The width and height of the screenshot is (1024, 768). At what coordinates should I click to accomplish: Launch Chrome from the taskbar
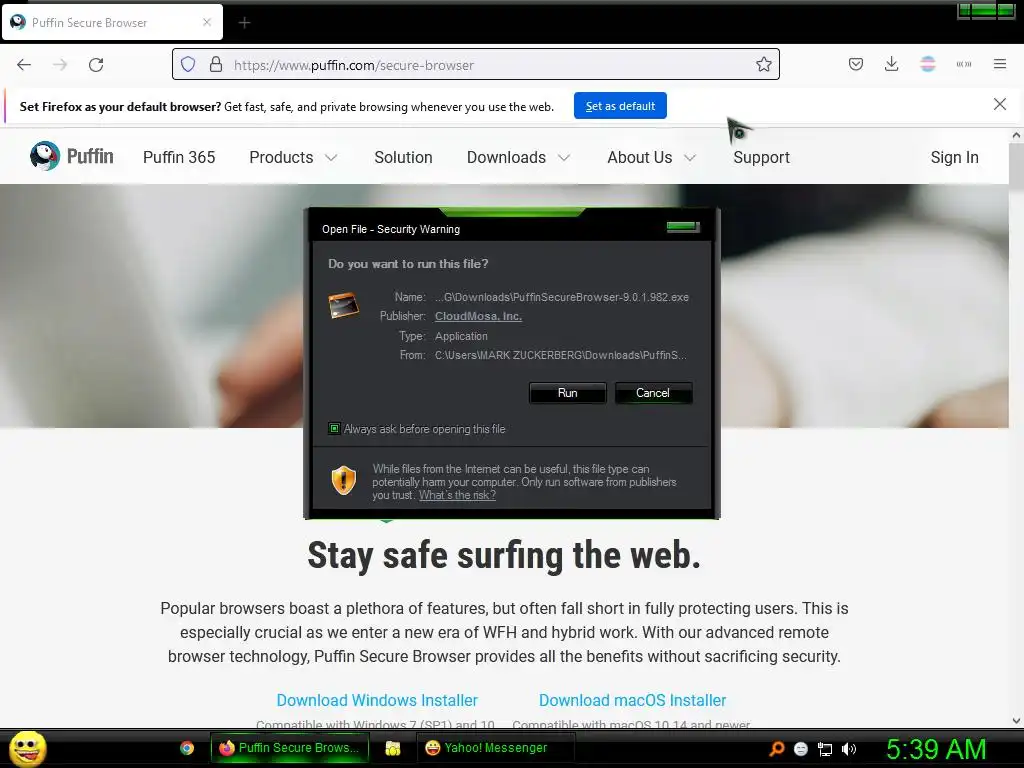(x=187, y=748)
